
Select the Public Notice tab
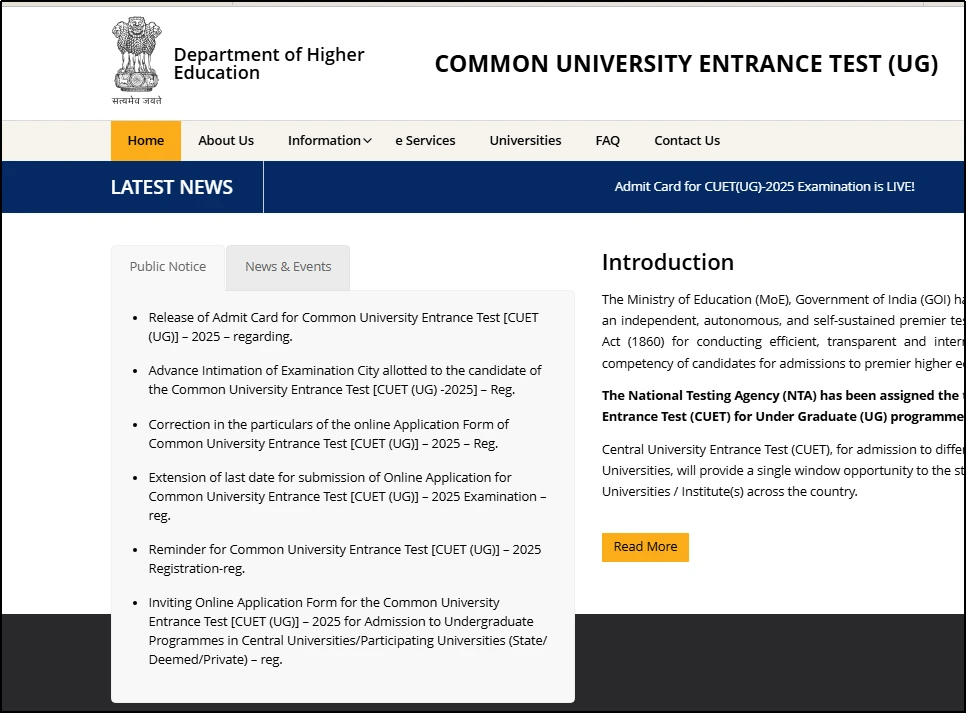pos(167,266)
